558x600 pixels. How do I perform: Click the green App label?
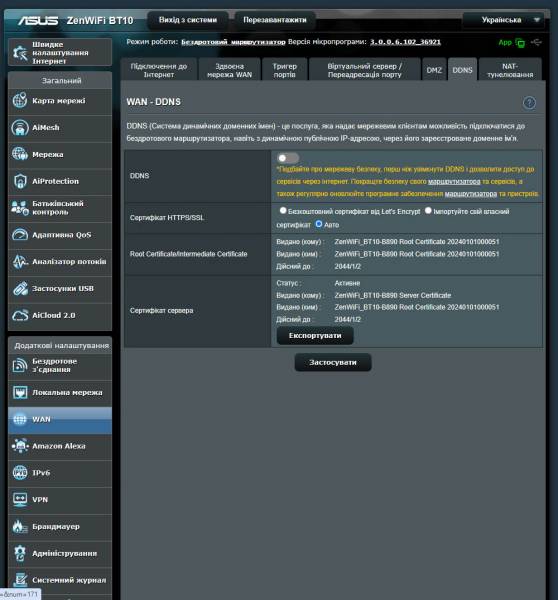tap(505, 42)
